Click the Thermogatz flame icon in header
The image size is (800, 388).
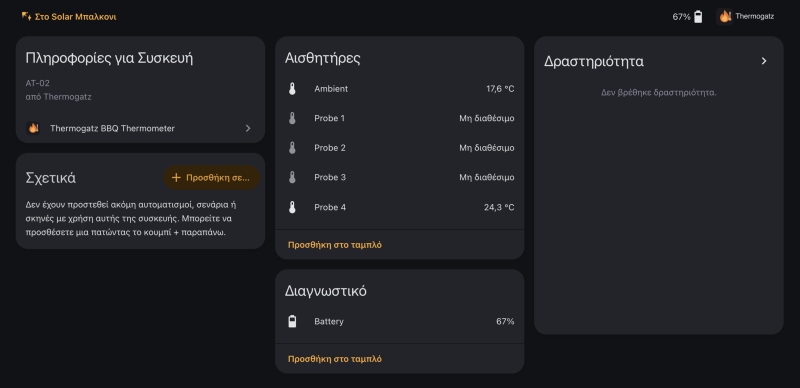[x=724, y=16]
